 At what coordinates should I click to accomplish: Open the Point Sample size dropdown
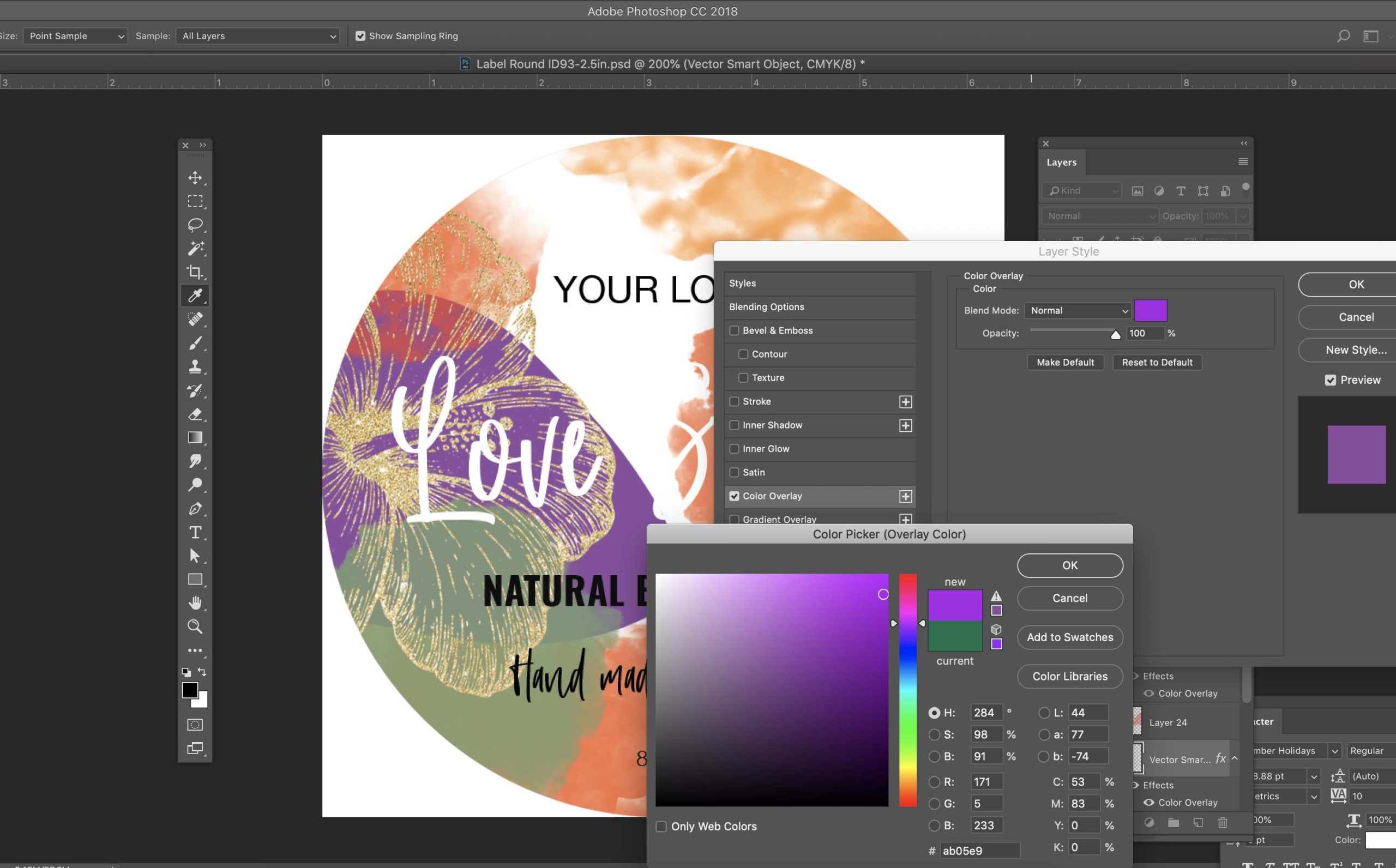point(75,36)
